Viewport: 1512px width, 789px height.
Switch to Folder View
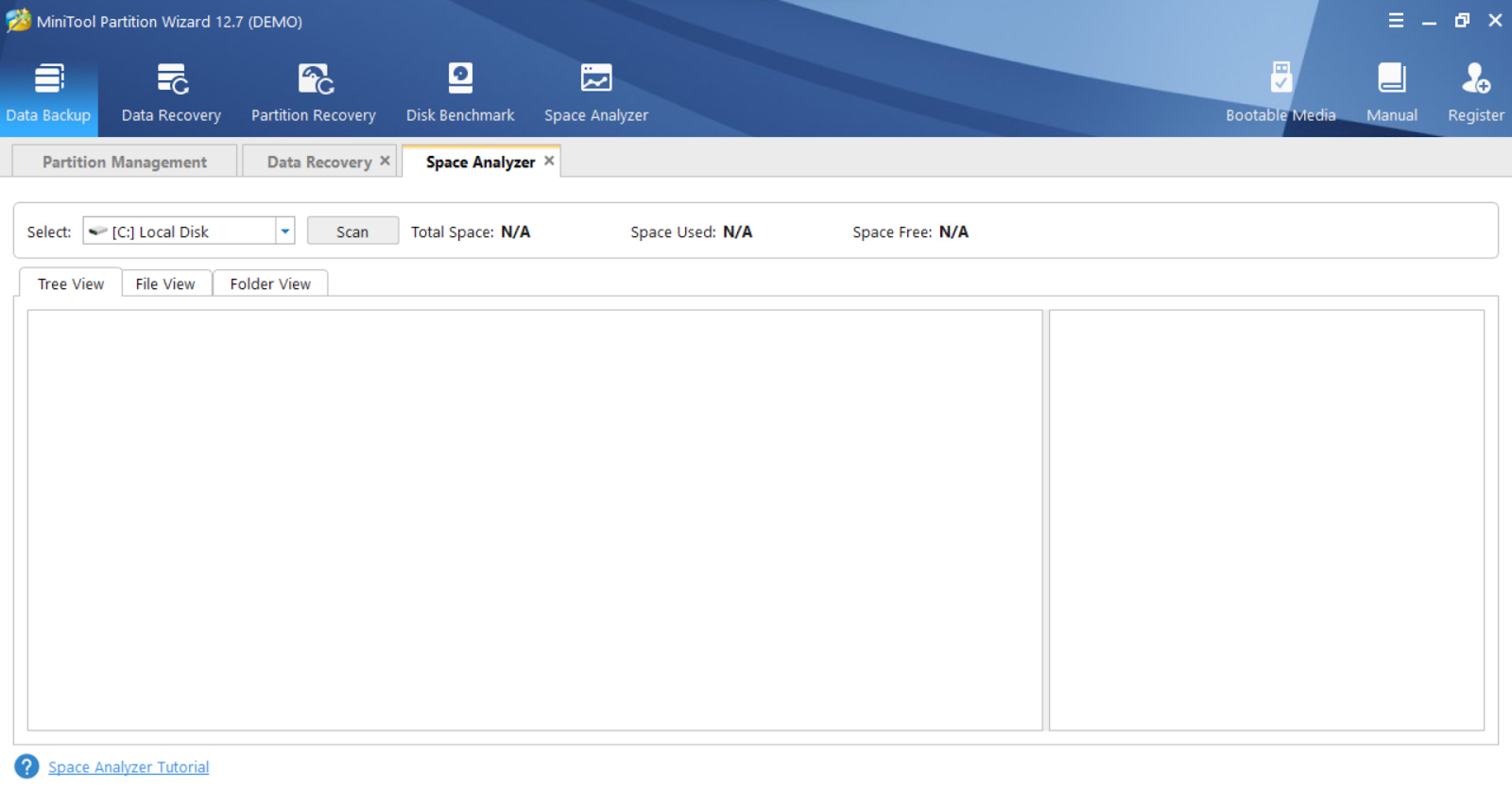[x=270, y=283]
